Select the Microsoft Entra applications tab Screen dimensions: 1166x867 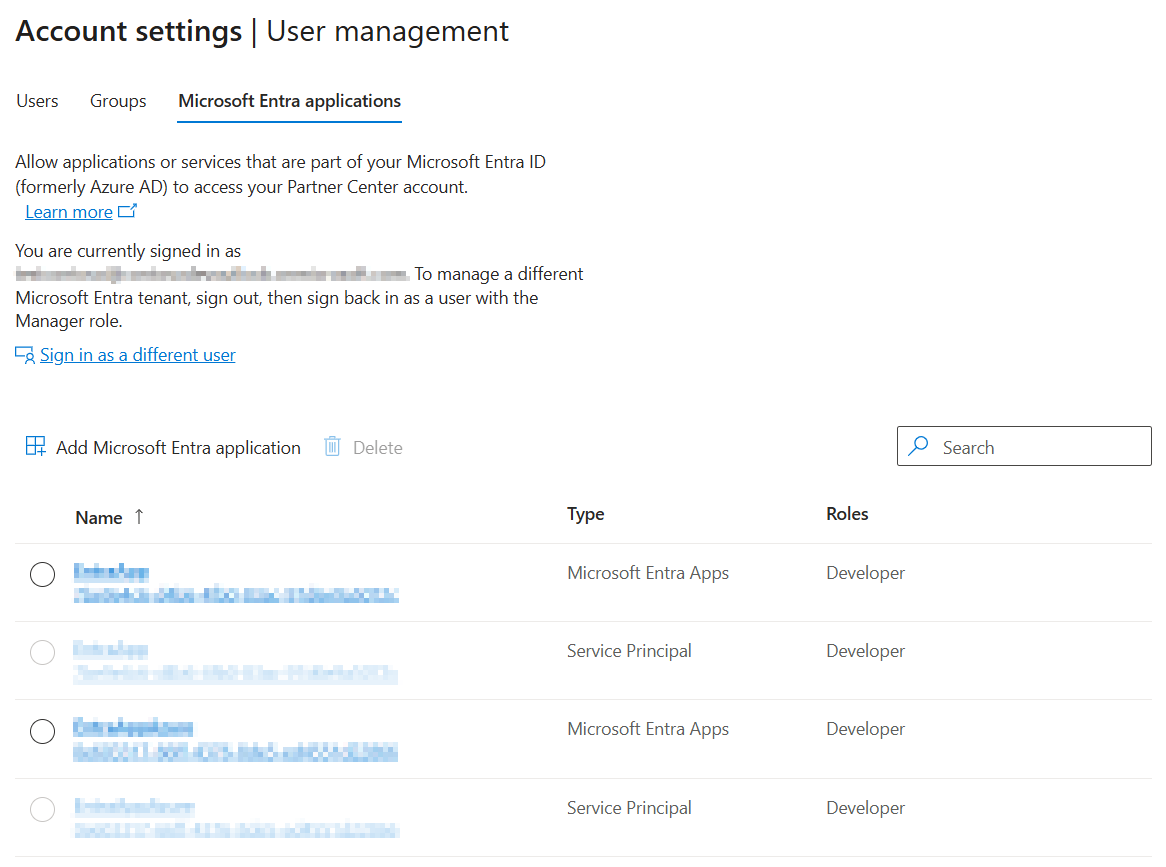coord(289,101)
